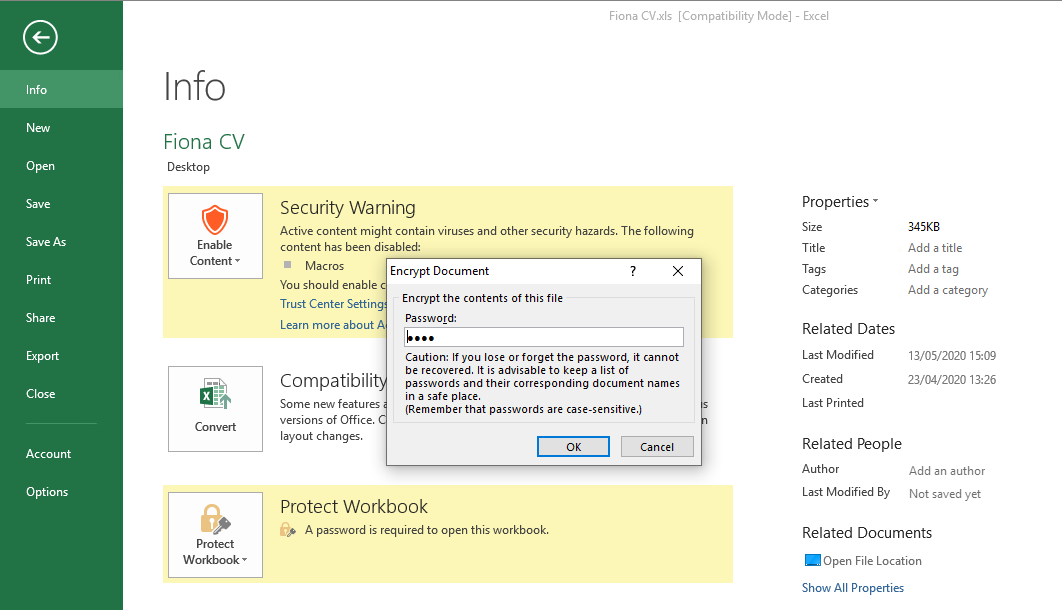Click Show All Properties link
The width and height of the screenshot is (1062, 610).
coord(853,588)
